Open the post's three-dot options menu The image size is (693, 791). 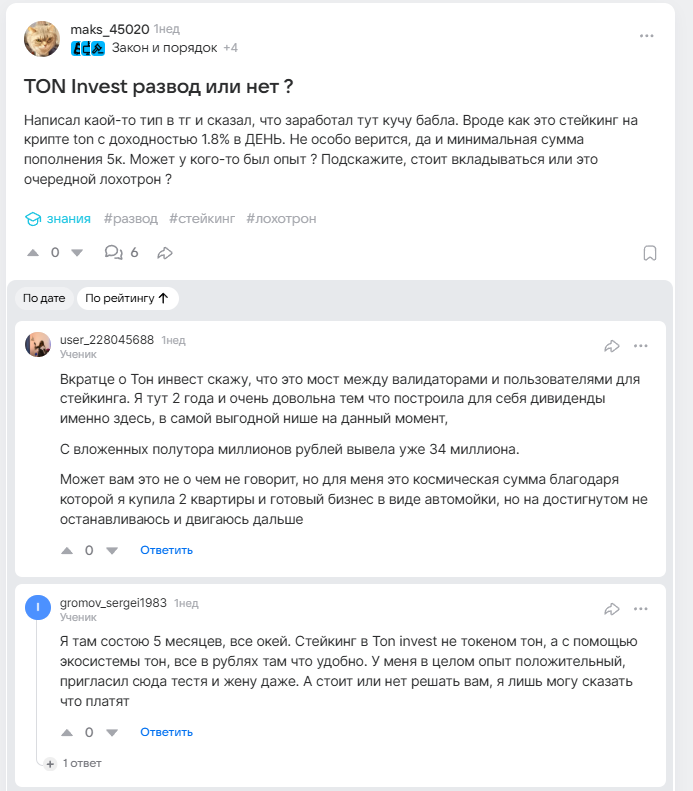(647, 36)
